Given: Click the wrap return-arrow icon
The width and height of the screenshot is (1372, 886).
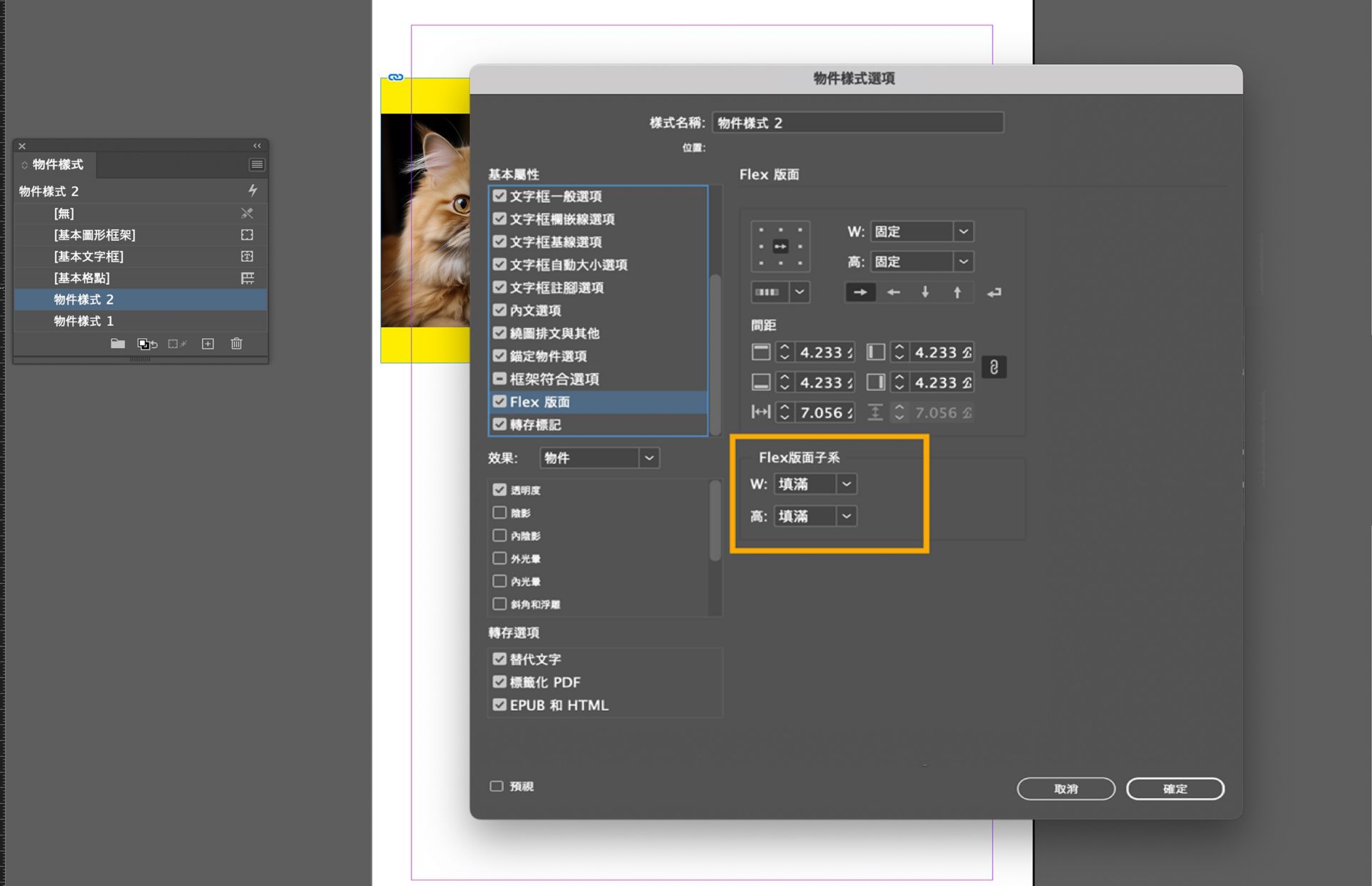Looking at the screenshot, I should pos(994,292).
